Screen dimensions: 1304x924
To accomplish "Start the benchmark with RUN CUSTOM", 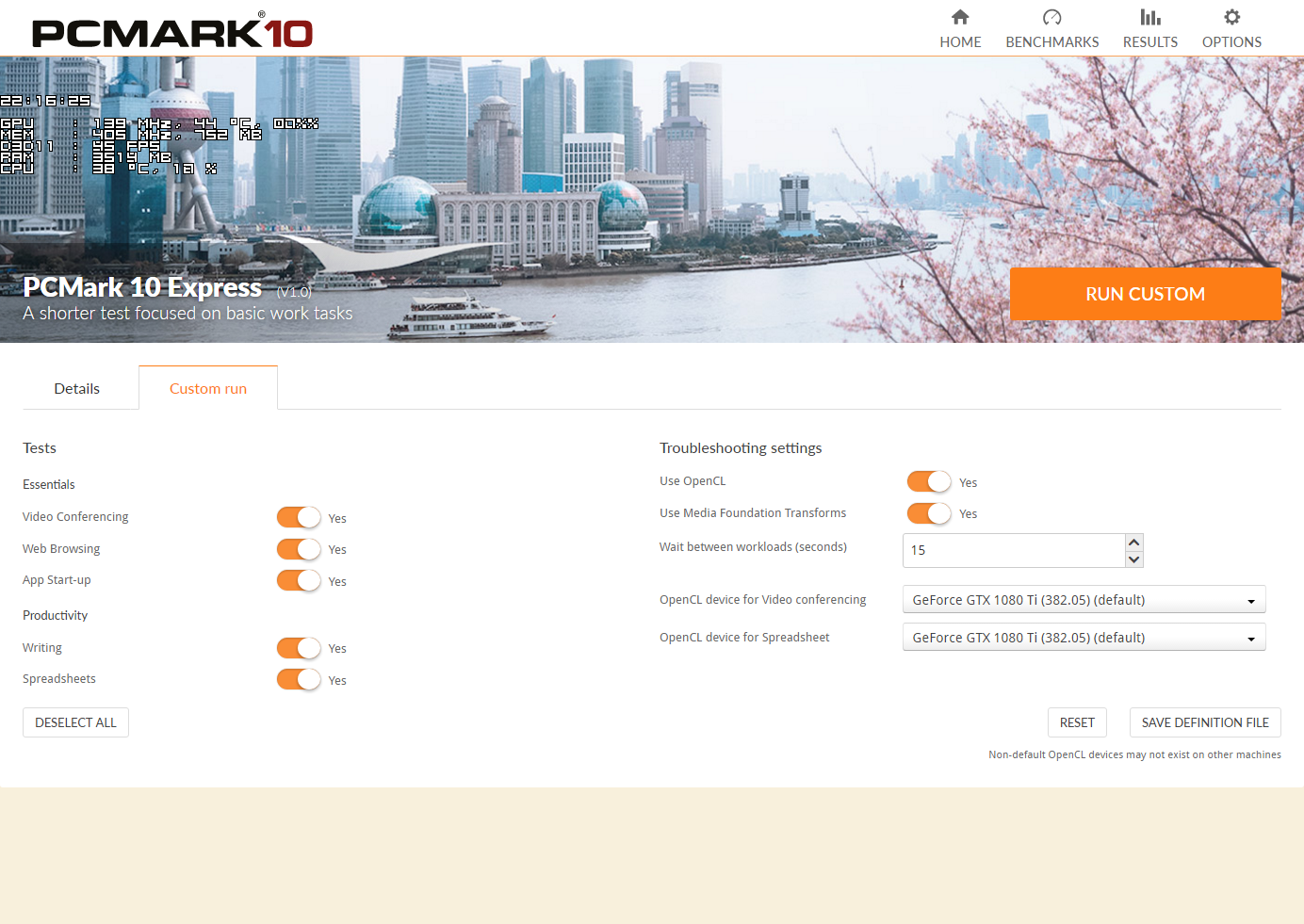I will 1145,293.
